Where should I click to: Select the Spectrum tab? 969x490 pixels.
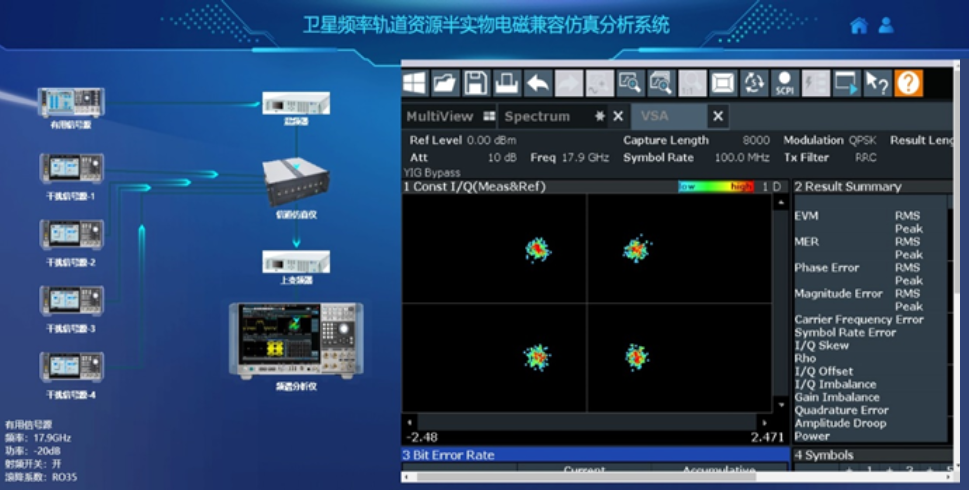(x=537, y=116)
